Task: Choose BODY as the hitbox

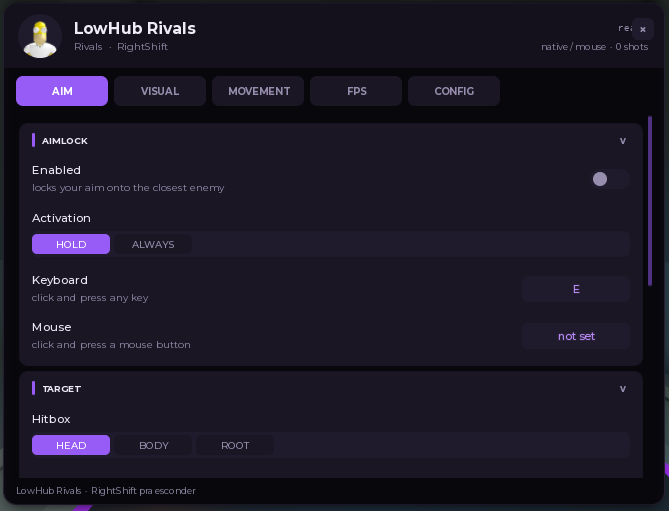Action: tap(153, 445)
